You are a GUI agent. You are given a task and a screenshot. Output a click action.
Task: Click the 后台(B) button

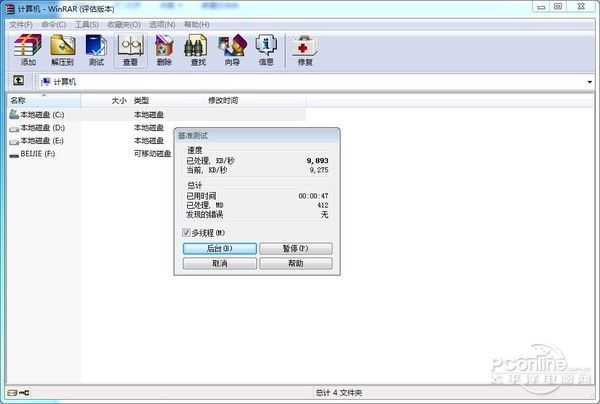click(220, 248)
